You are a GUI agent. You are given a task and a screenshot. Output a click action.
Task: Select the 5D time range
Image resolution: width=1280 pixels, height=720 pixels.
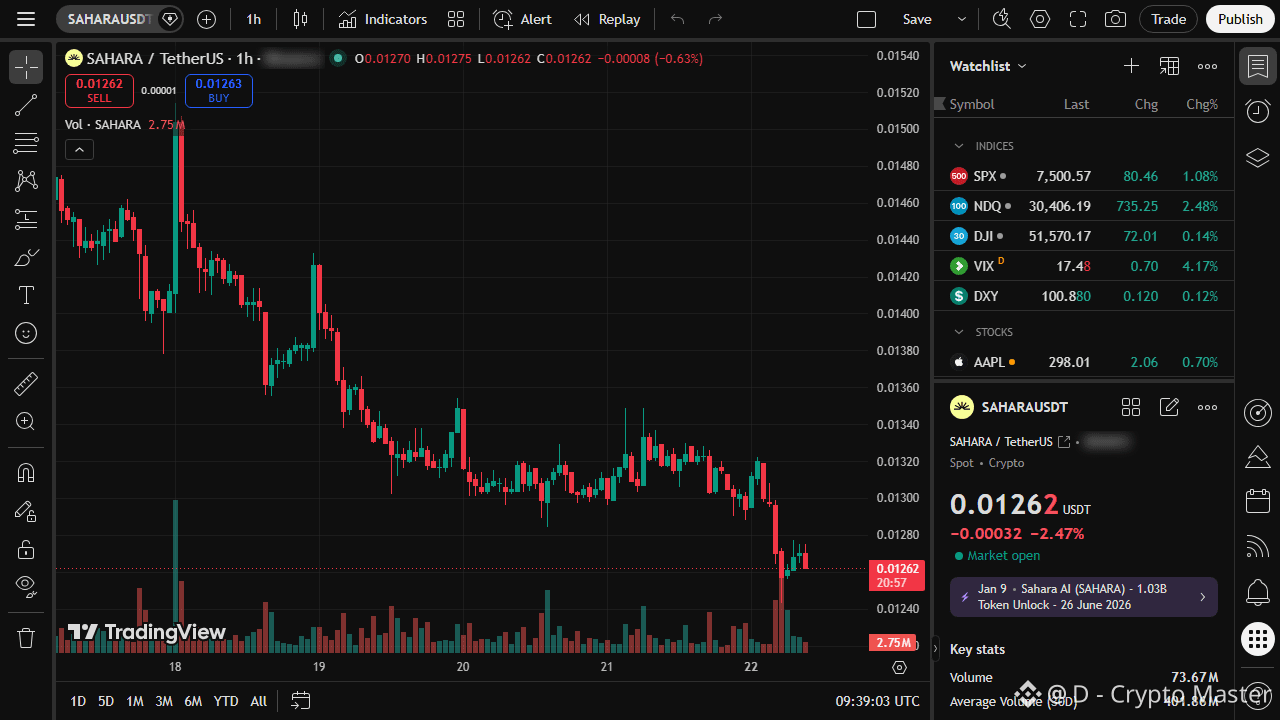(106, 701)
